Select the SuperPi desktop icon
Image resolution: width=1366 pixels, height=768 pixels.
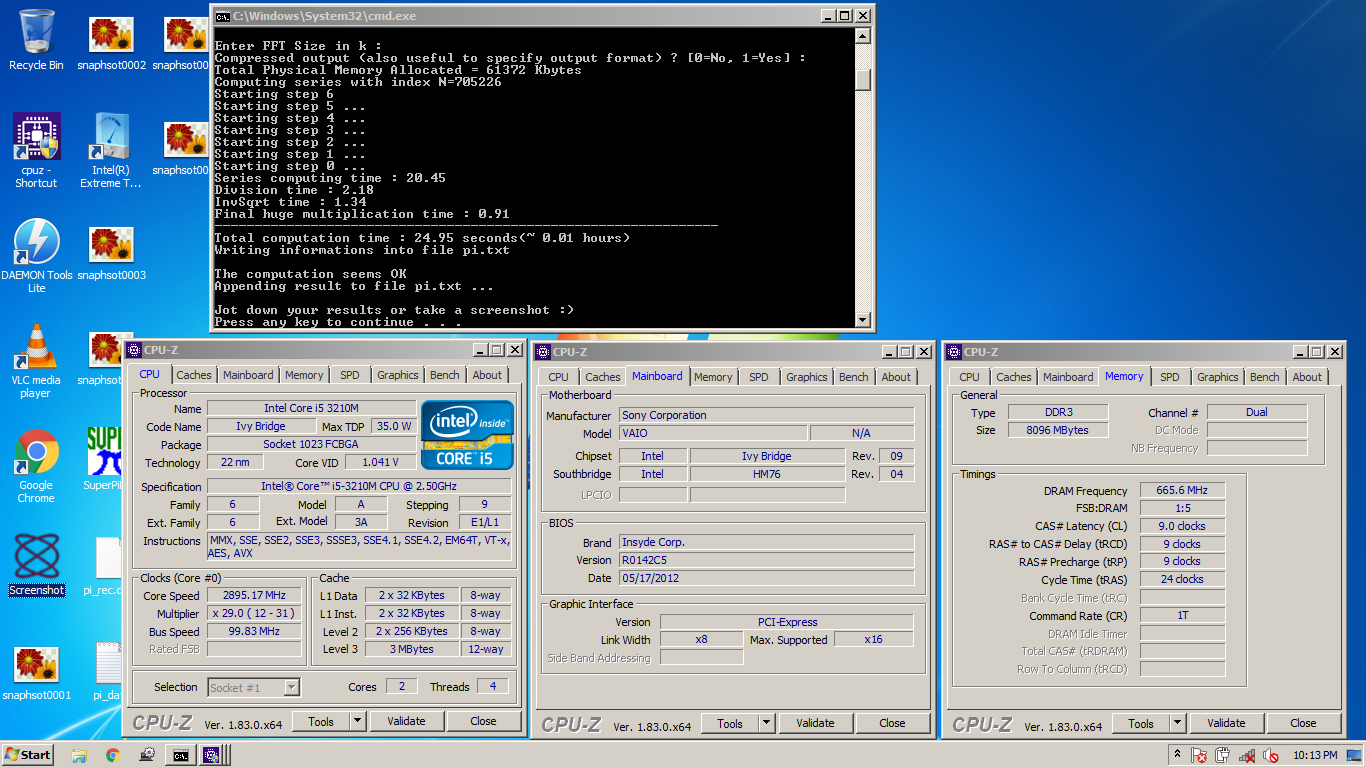point(103,459)
